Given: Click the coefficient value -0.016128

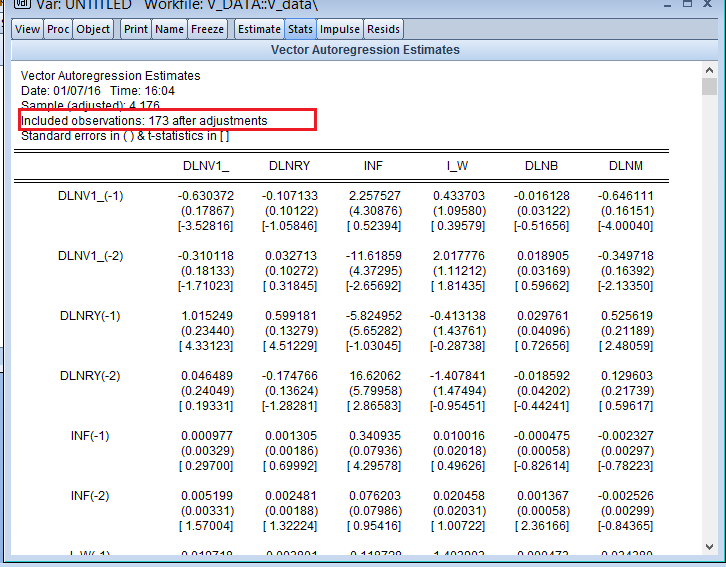Looking at the screenshot, I should pyautogui.click(x=541, y=196).
